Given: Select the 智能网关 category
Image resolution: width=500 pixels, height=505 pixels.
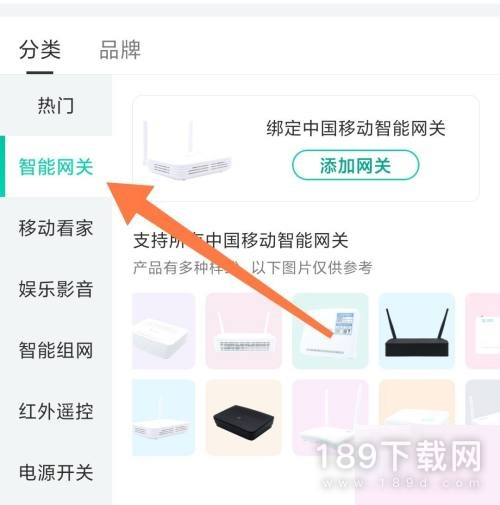Looking at the screenshot, I should tap(56, 167).
